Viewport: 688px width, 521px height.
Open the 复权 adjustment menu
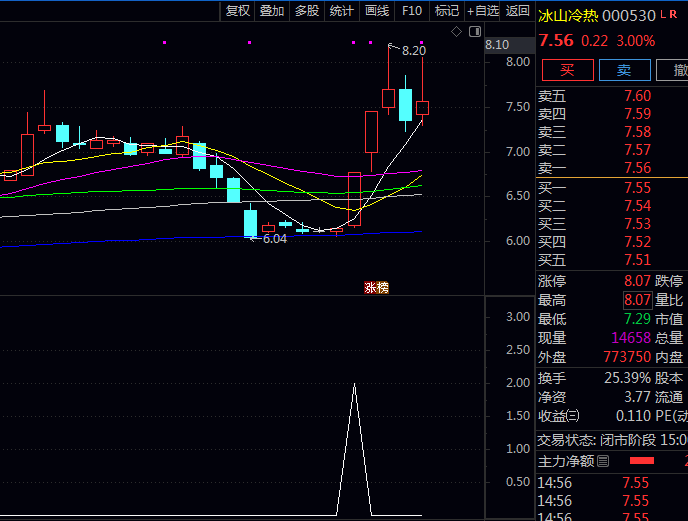[238, 11]
